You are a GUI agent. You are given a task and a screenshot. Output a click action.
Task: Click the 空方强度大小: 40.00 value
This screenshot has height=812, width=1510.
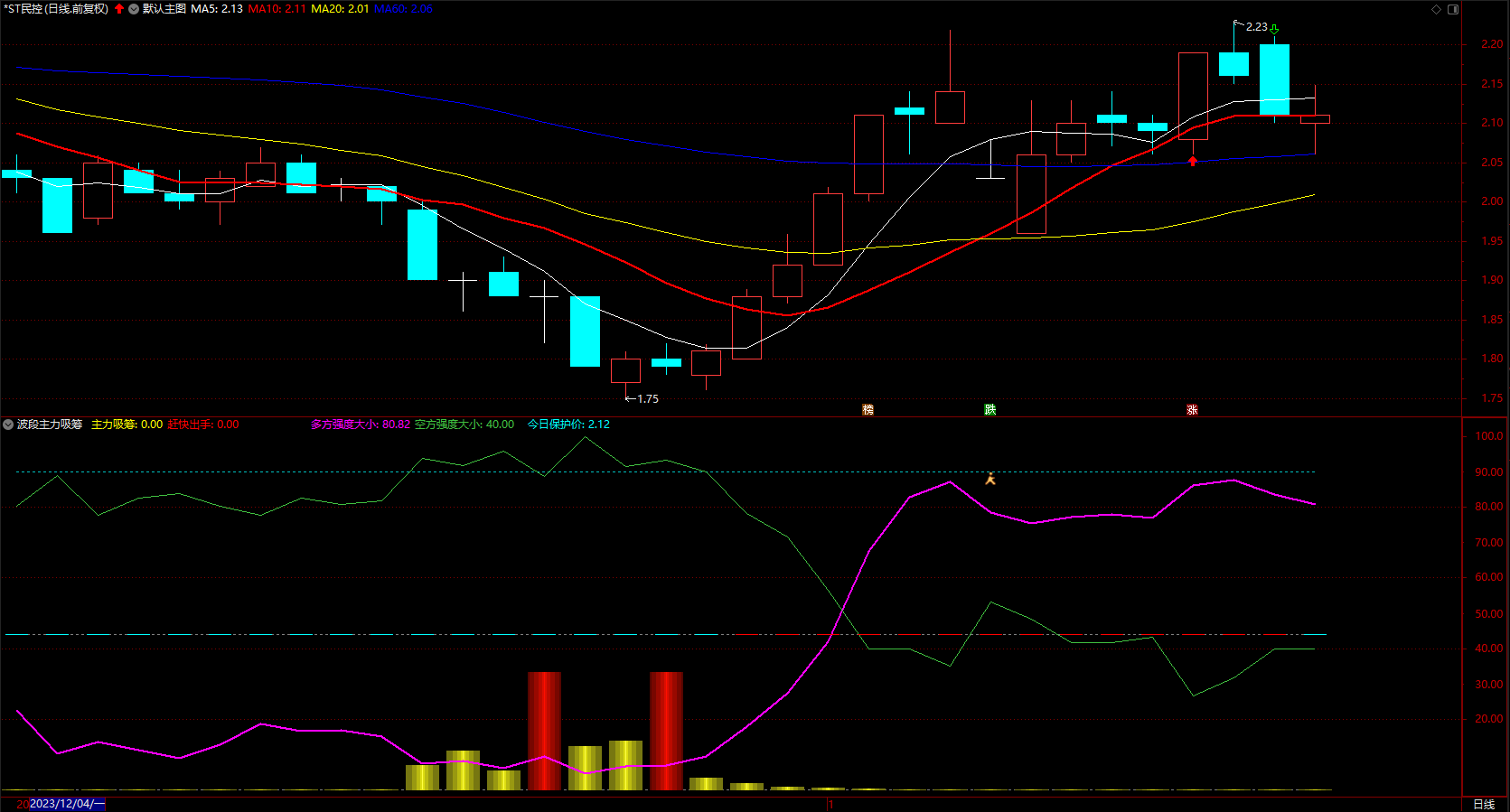point(464,425)
